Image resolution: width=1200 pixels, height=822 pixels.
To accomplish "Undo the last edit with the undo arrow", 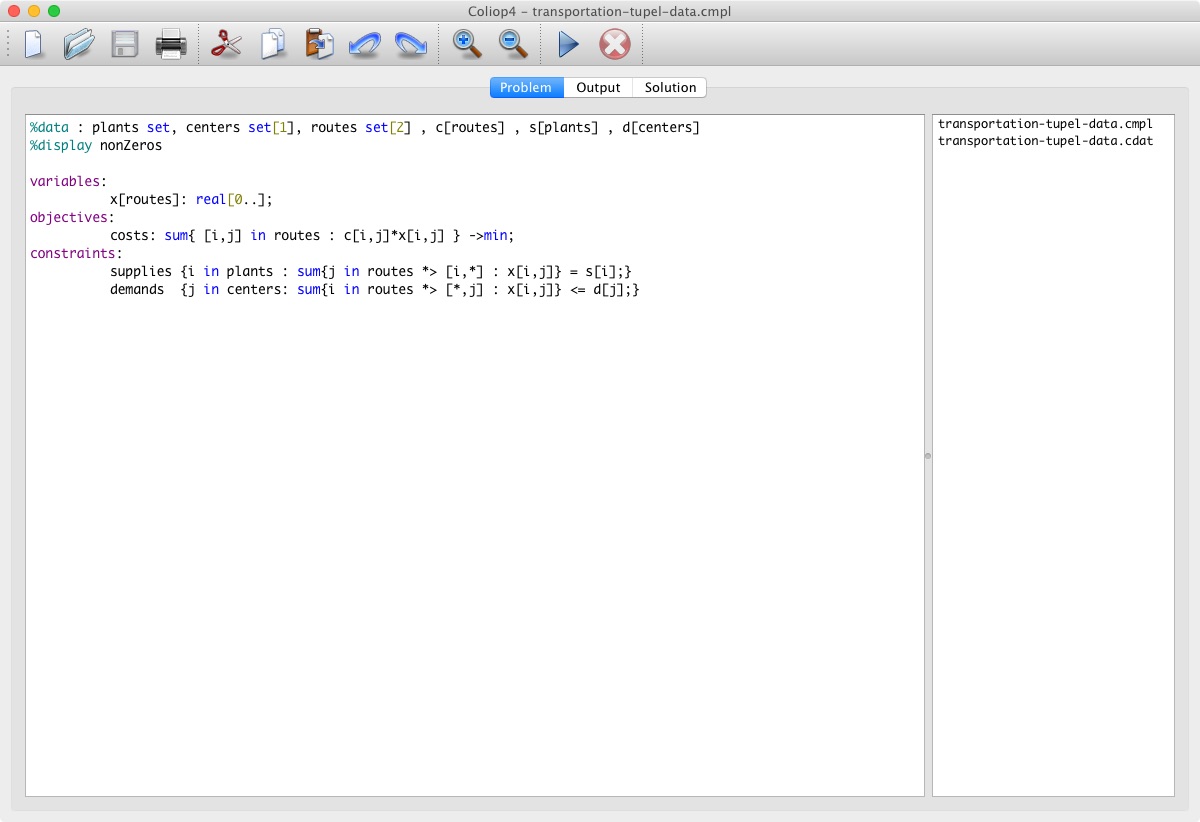I will tap(364, 45).
